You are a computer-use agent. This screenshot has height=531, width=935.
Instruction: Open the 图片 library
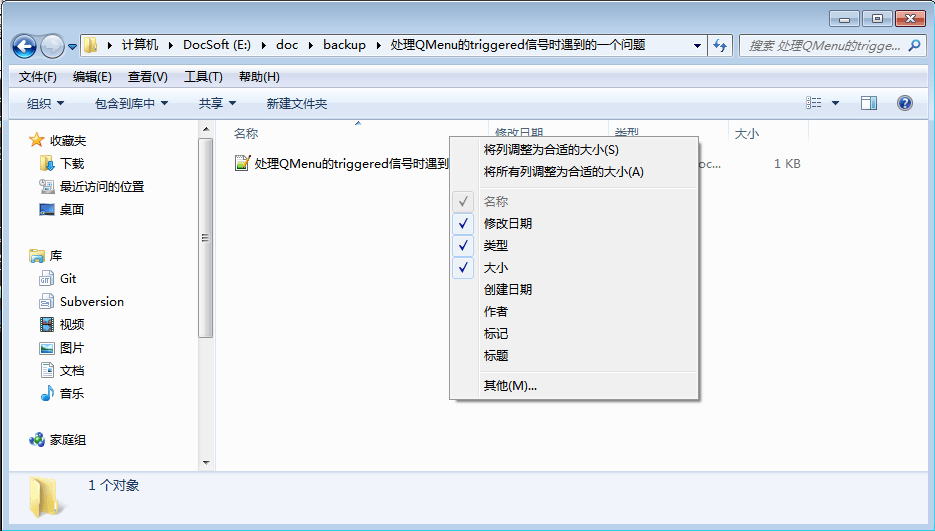click(x=72, y=348)
